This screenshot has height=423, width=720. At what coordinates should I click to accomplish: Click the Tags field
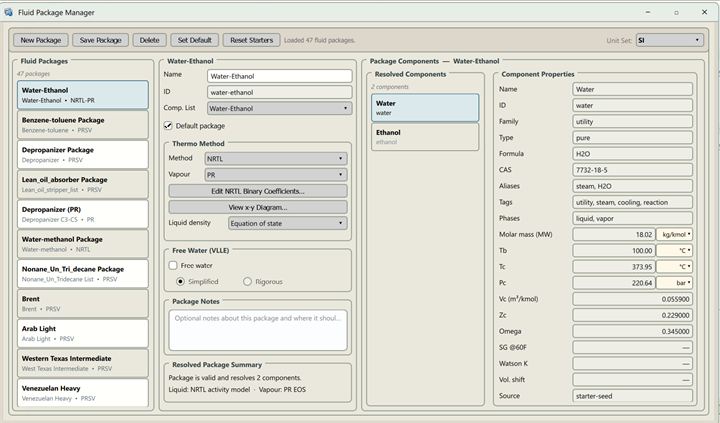632,202
